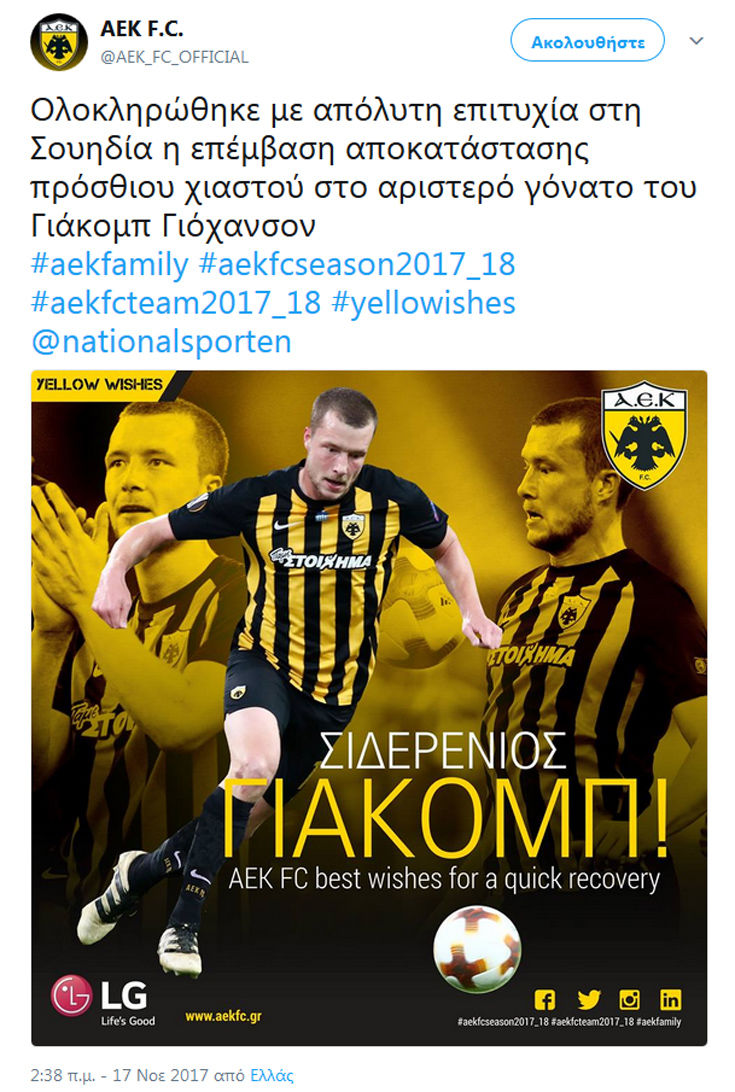
Task: Click the LG logo in the image
Action: coord(99,1000)
